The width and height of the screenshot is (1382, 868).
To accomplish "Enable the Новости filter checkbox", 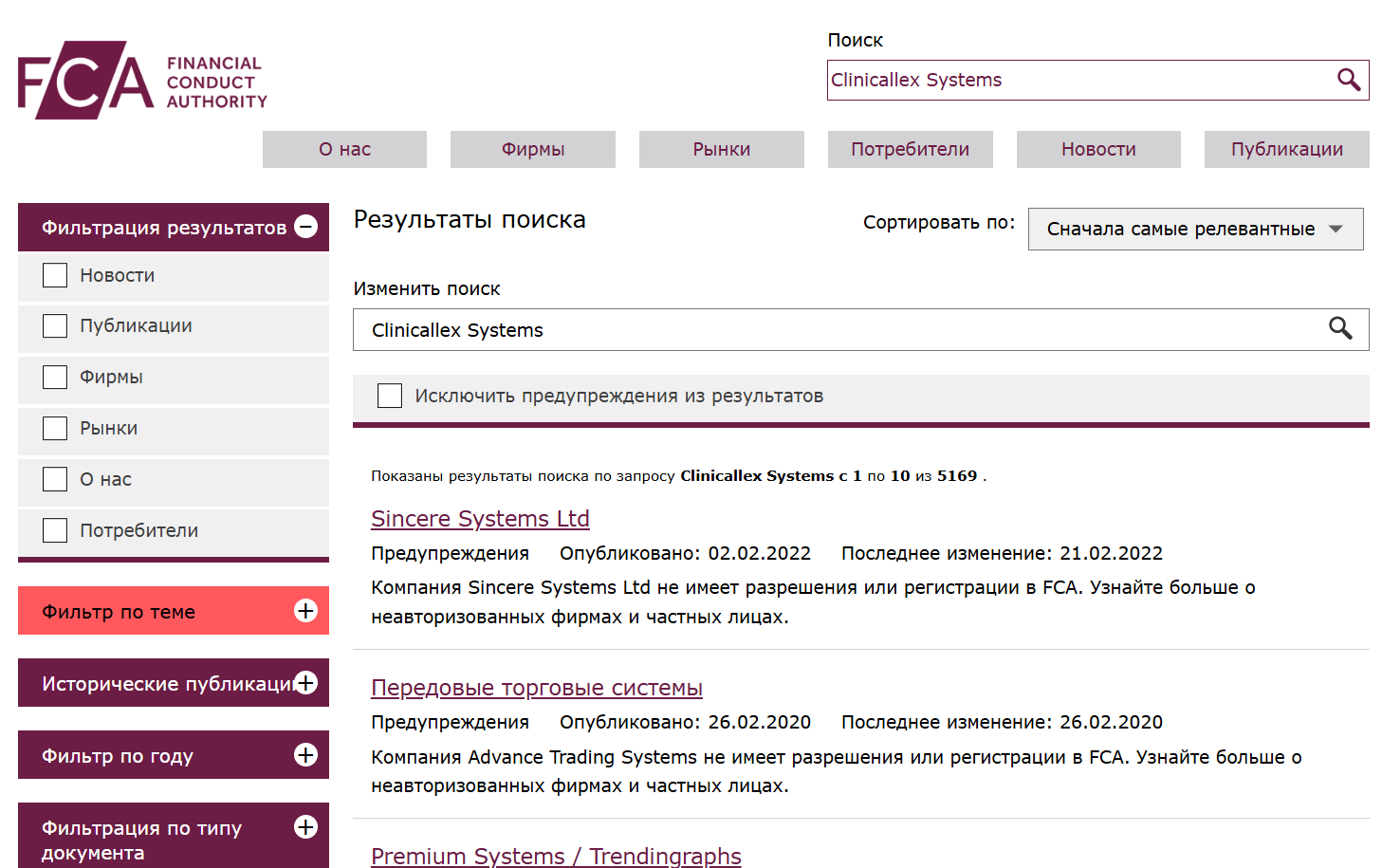I will click(x=54, y=274).
